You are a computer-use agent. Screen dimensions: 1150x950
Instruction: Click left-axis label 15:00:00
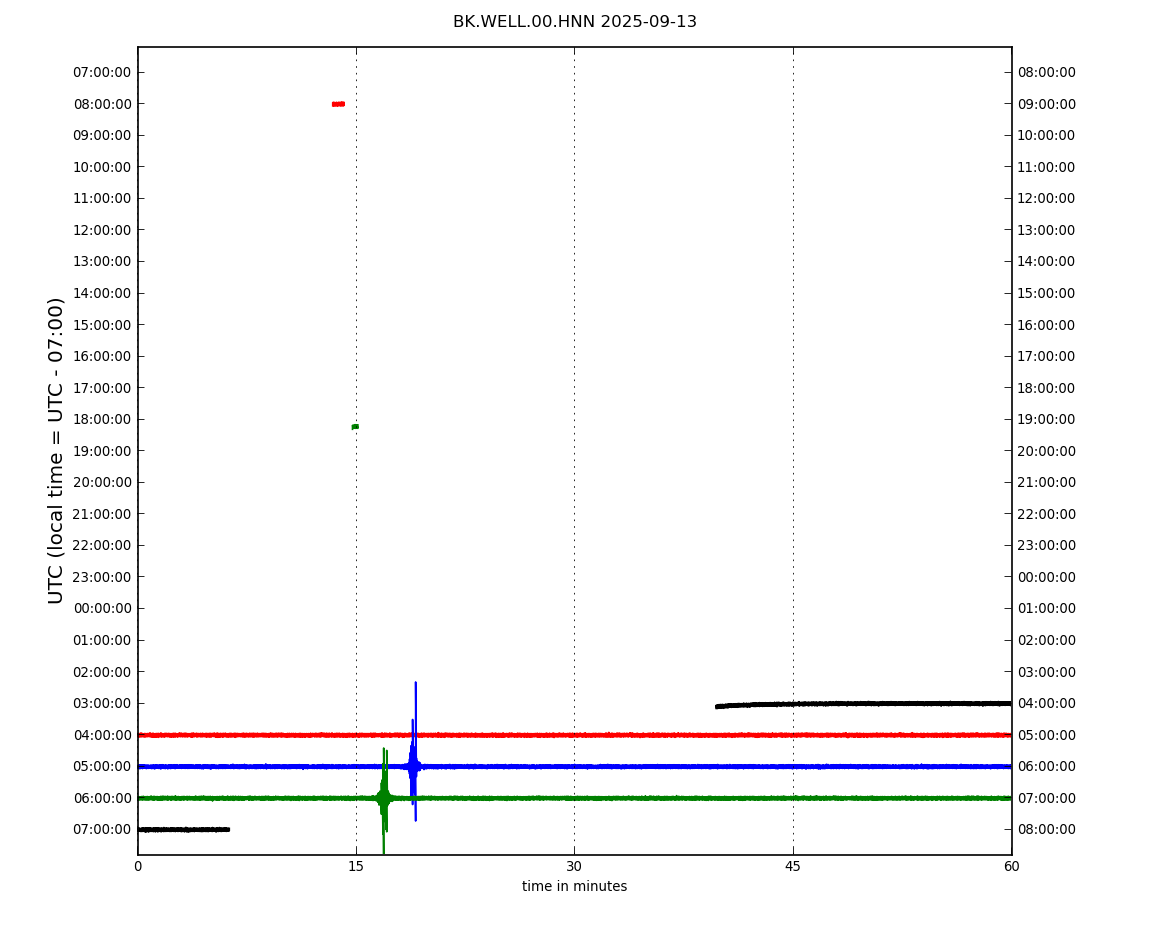tap(103, 325)
